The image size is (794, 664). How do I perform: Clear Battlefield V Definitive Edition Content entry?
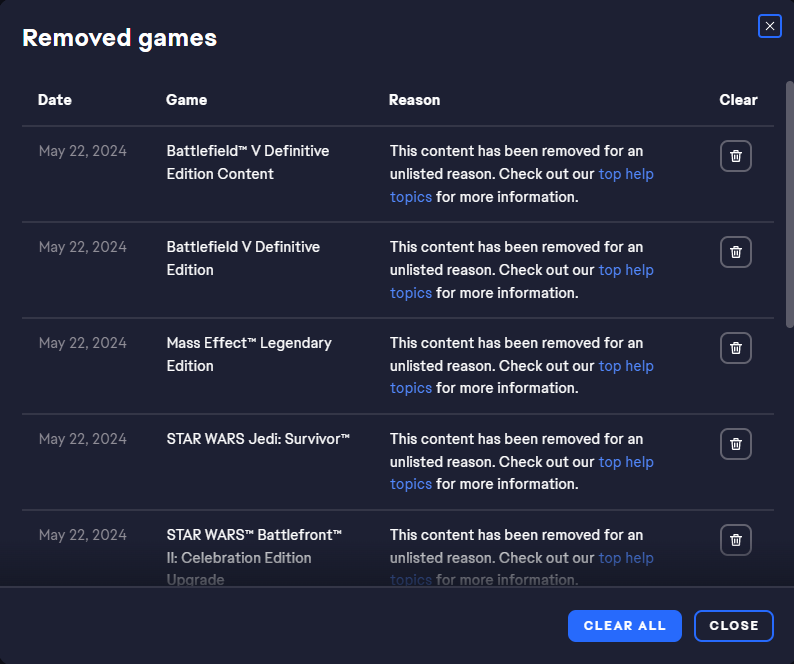click(736, 156)
